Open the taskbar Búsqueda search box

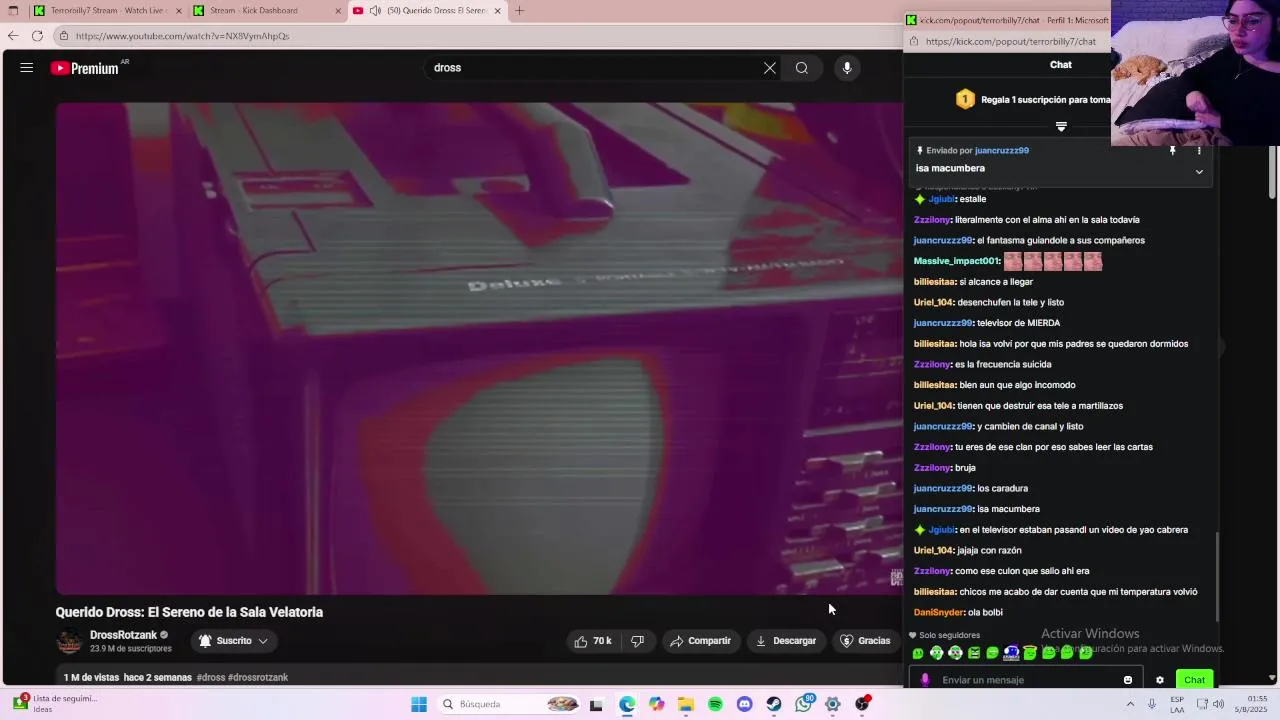[x=510, y=704]
